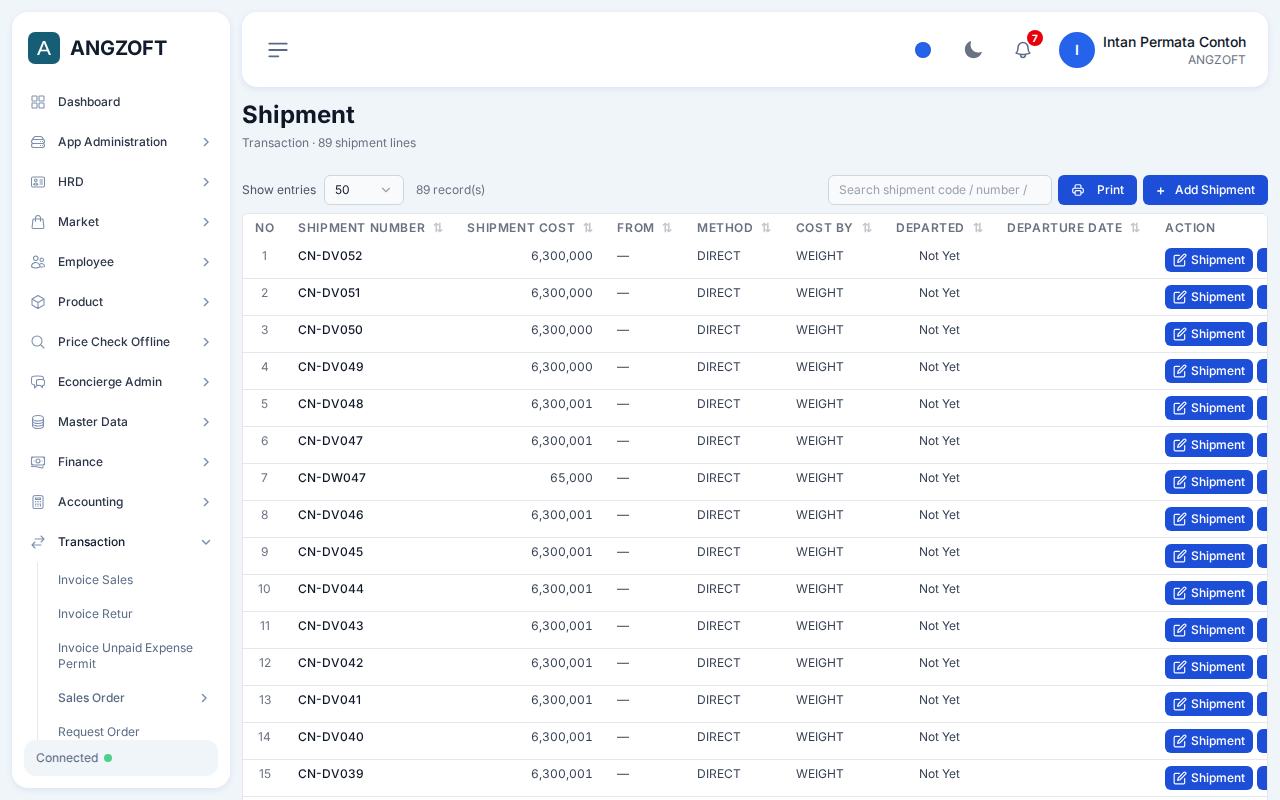
Task: Click Shipment button for CN-DW047
Action: coord(1209,482)
